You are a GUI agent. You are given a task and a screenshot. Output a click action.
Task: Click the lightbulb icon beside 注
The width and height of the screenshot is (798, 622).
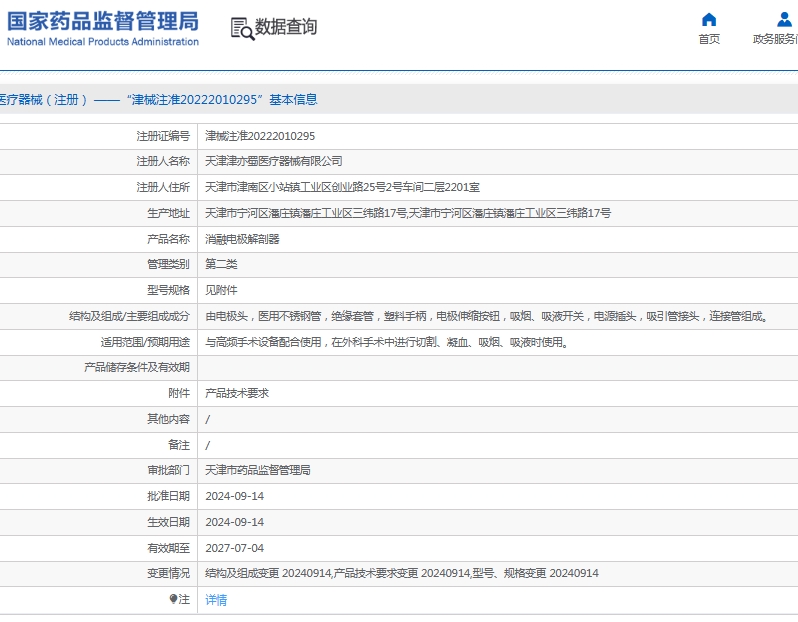[173, 599]
